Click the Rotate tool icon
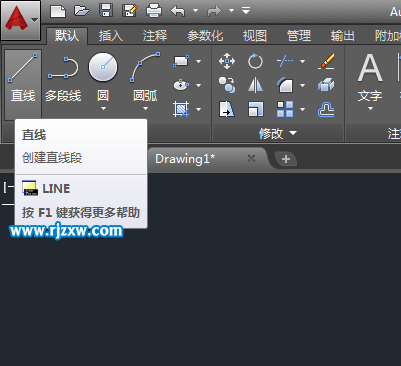 point(255,61)
